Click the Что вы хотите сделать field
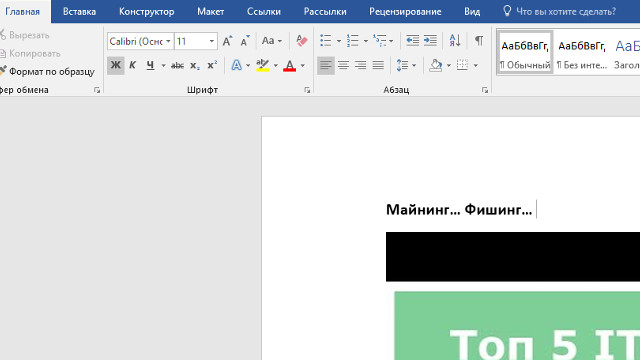This screenshot has width=640, height=360. point(566,11)
